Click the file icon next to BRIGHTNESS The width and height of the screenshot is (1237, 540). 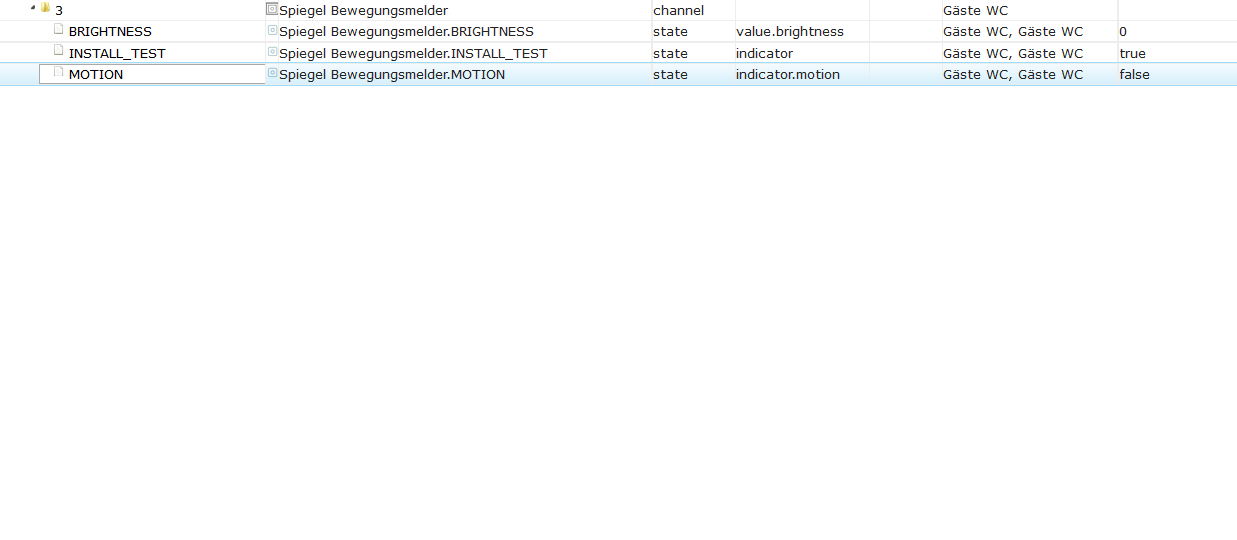pos(58,30)
